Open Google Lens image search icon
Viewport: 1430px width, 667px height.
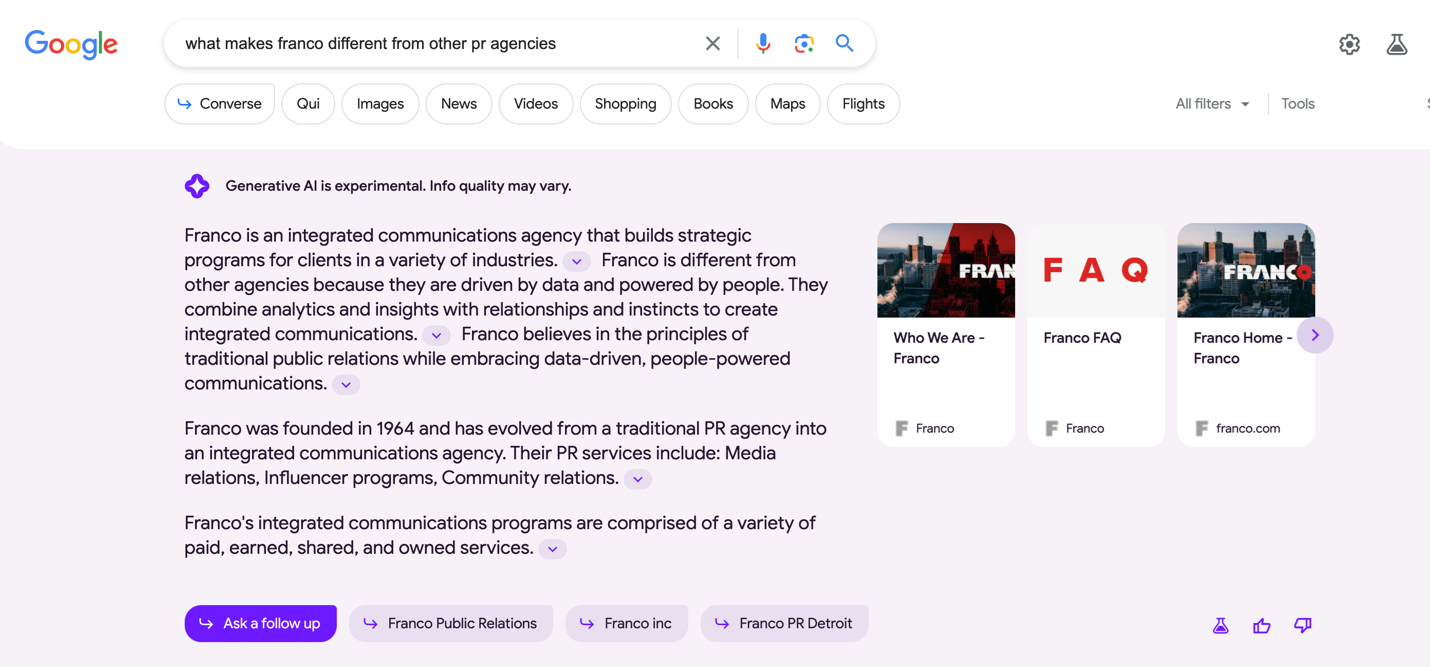tap(804, 44)
